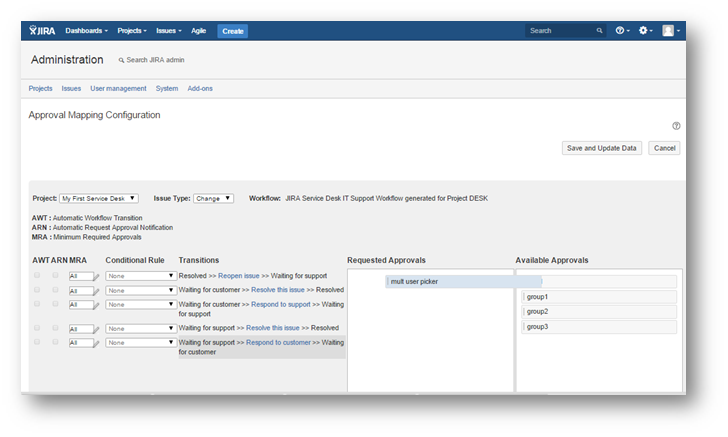Click the magnifier icon in Search box
Screen dimensions: 728x437
click(x=599, y=31)
